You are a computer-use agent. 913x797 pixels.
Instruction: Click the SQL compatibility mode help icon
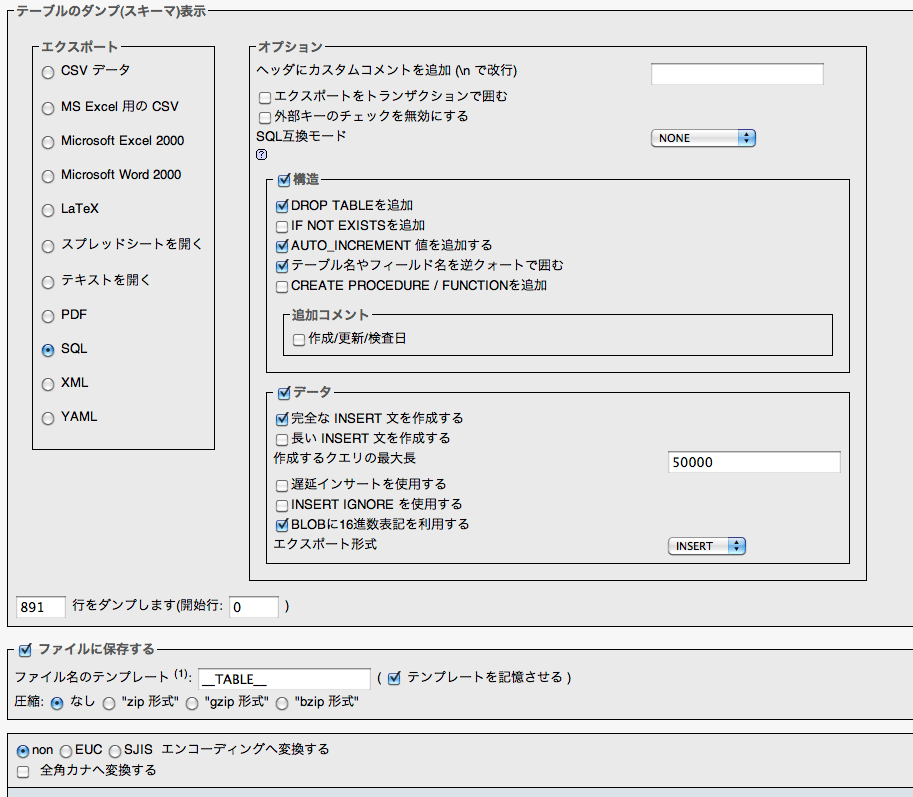click(262, 155)
